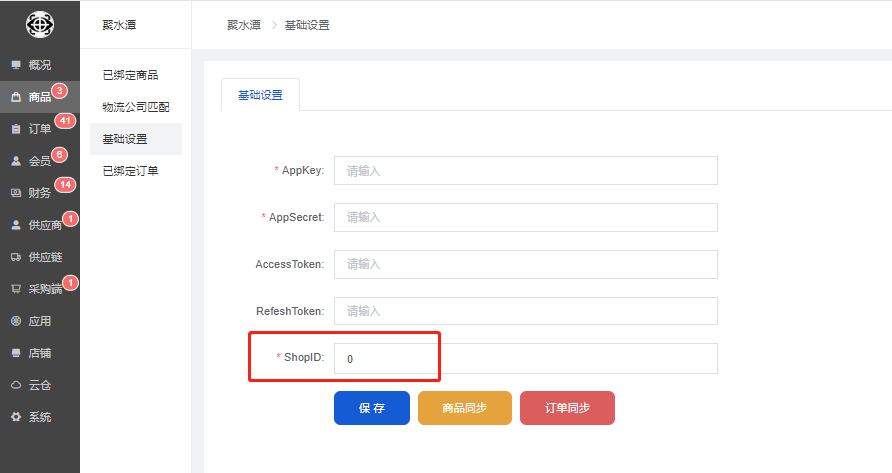Click the red badge 14 on 财务
The height and width of the screenshot is (473, 892).
(65, 184)
